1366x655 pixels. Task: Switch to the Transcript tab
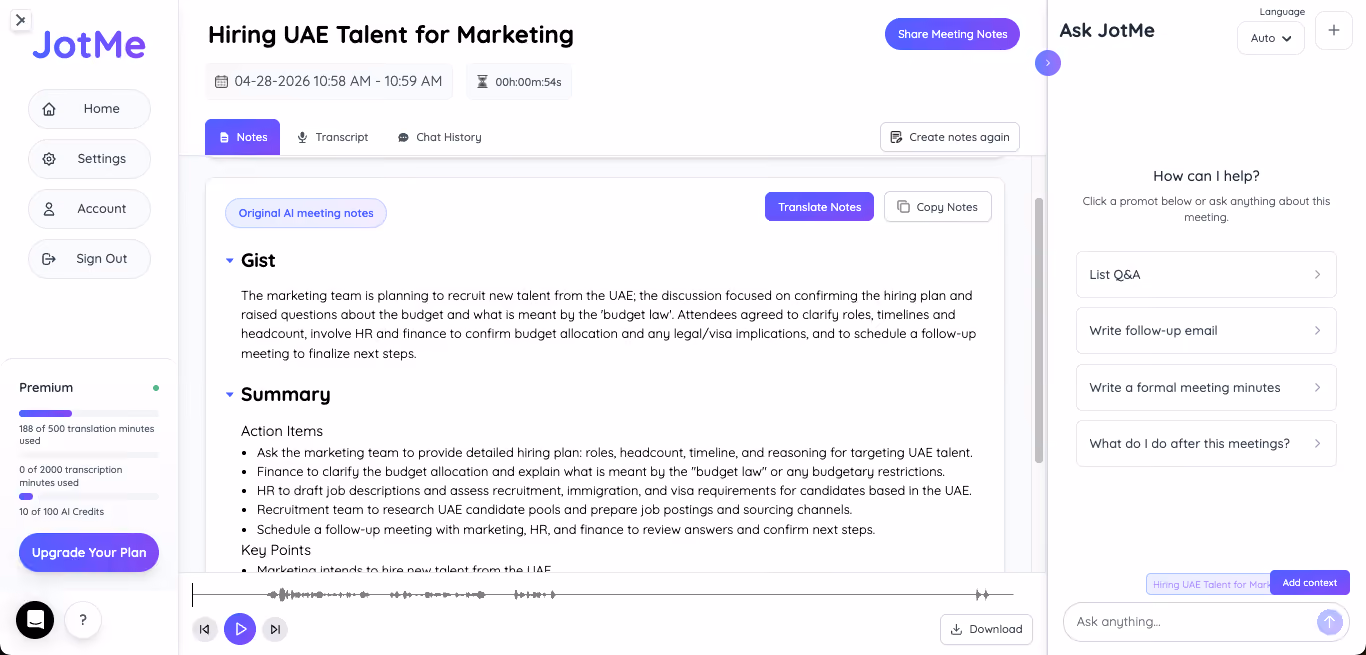tap(333, 137)
